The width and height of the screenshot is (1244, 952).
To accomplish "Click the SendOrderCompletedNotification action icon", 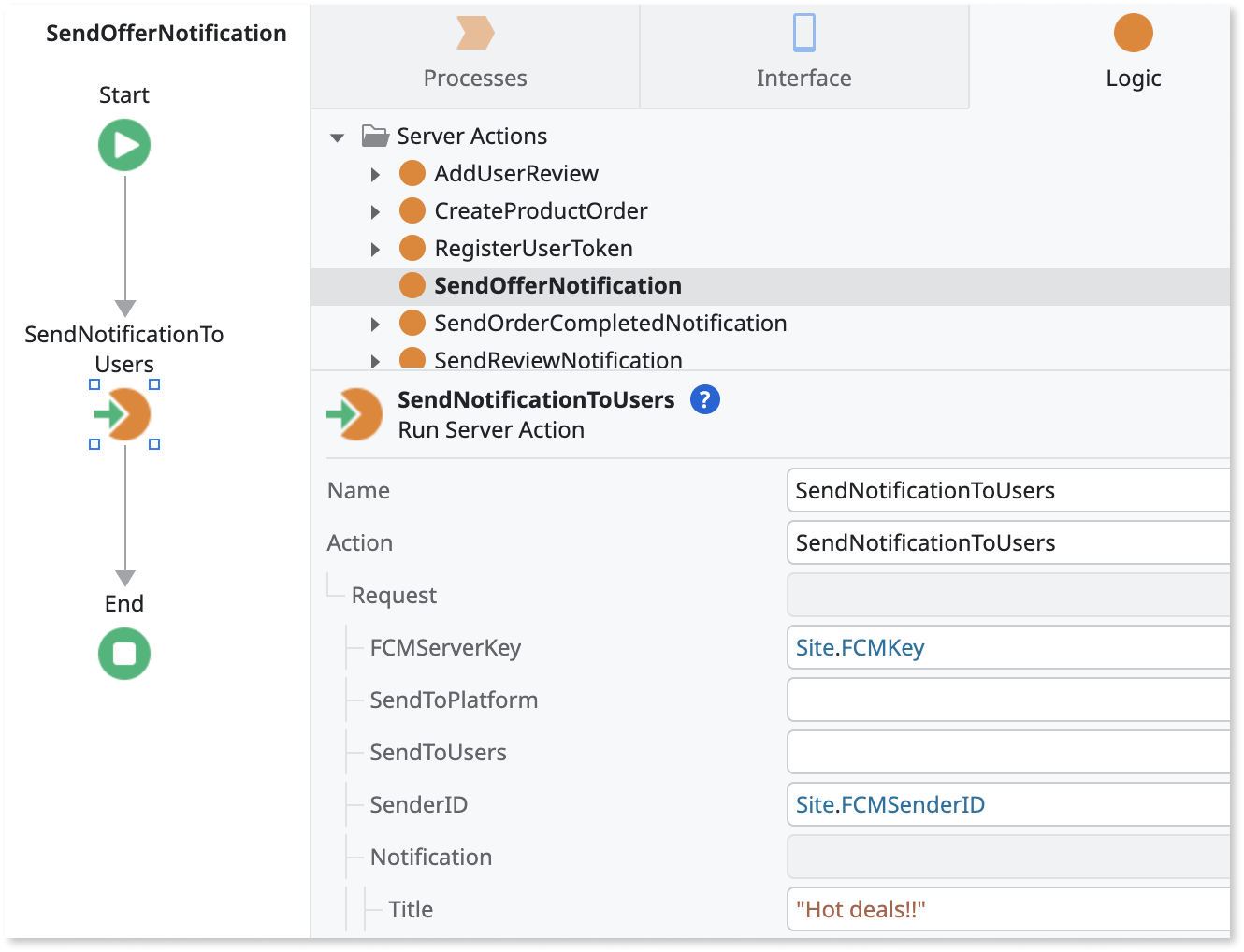I will coord(412,323).
